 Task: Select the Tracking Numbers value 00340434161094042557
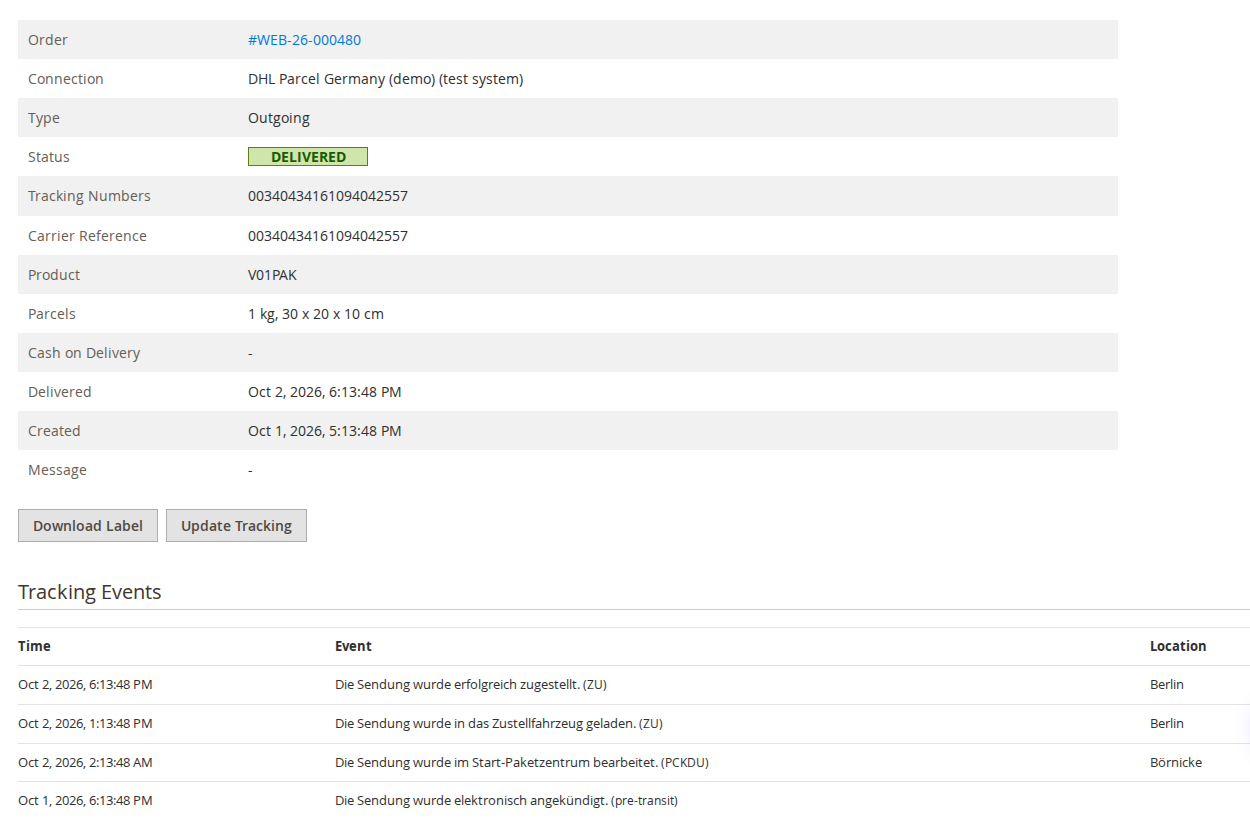point(328,196)
